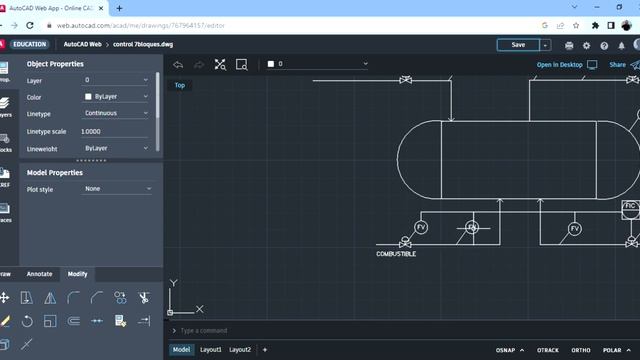
Task: Click the toolbar layer color swatch
Action: pos(271,64)
